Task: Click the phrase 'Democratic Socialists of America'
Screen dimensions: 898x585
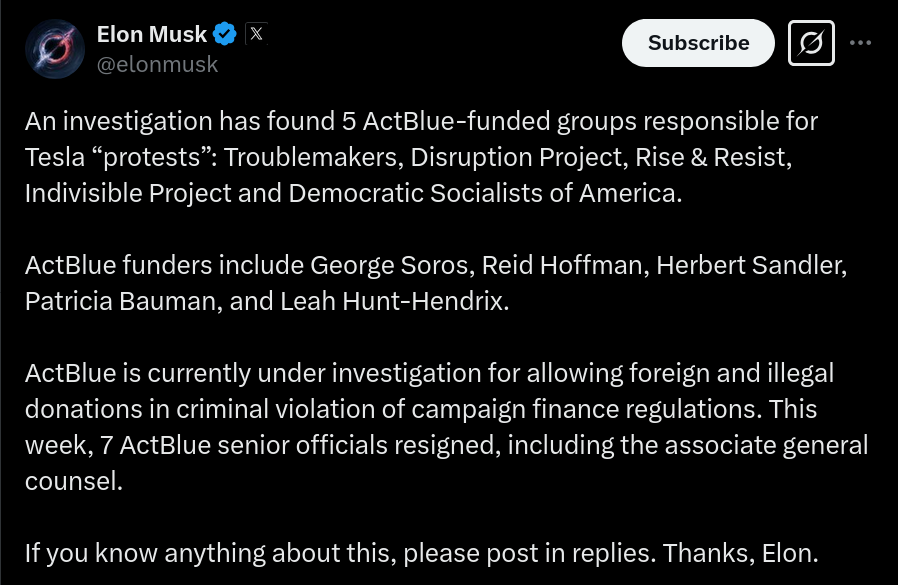Action: pyautogui.click(x=483, y=193)
